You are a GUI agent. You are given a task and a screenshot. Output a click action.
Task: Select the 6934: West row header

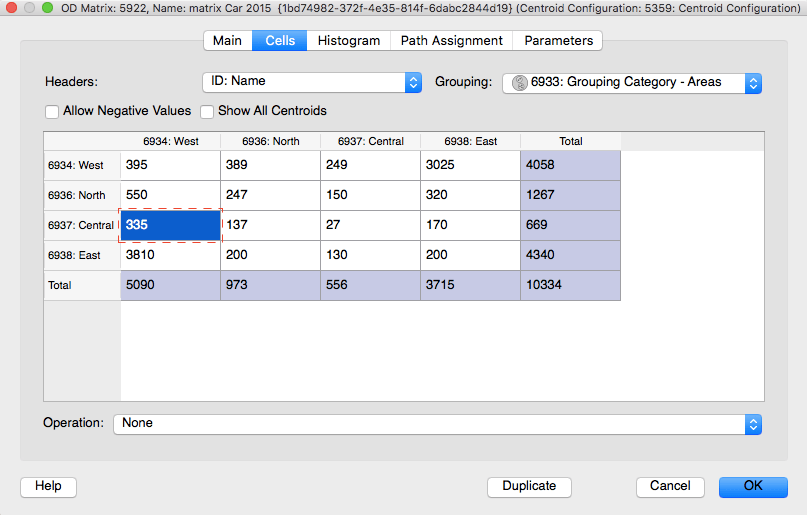coord(82,166)
